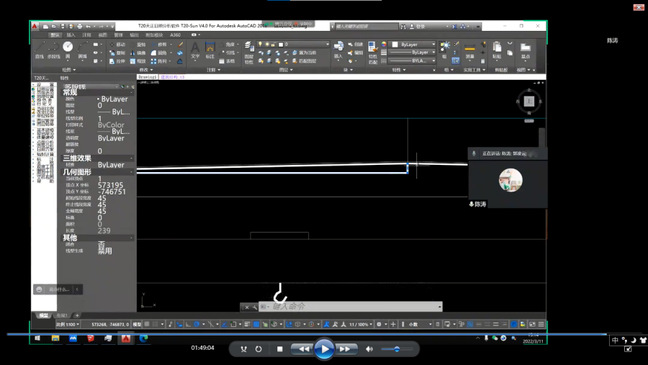Select the Line tool in ribbon

tap(40, 49)
